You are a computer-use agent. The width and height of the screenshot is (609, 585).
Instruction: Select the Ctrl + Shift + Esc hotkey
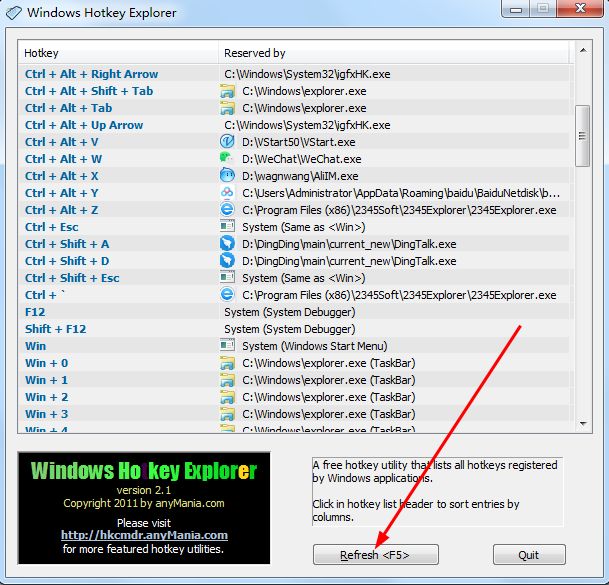[x=72, y=278]
